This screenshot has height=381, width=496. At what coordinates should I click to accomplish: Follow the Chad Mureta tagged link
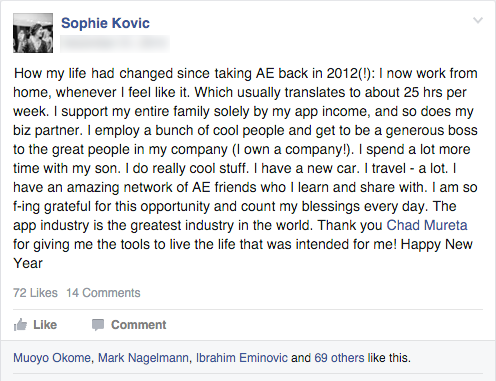[427, 225]
